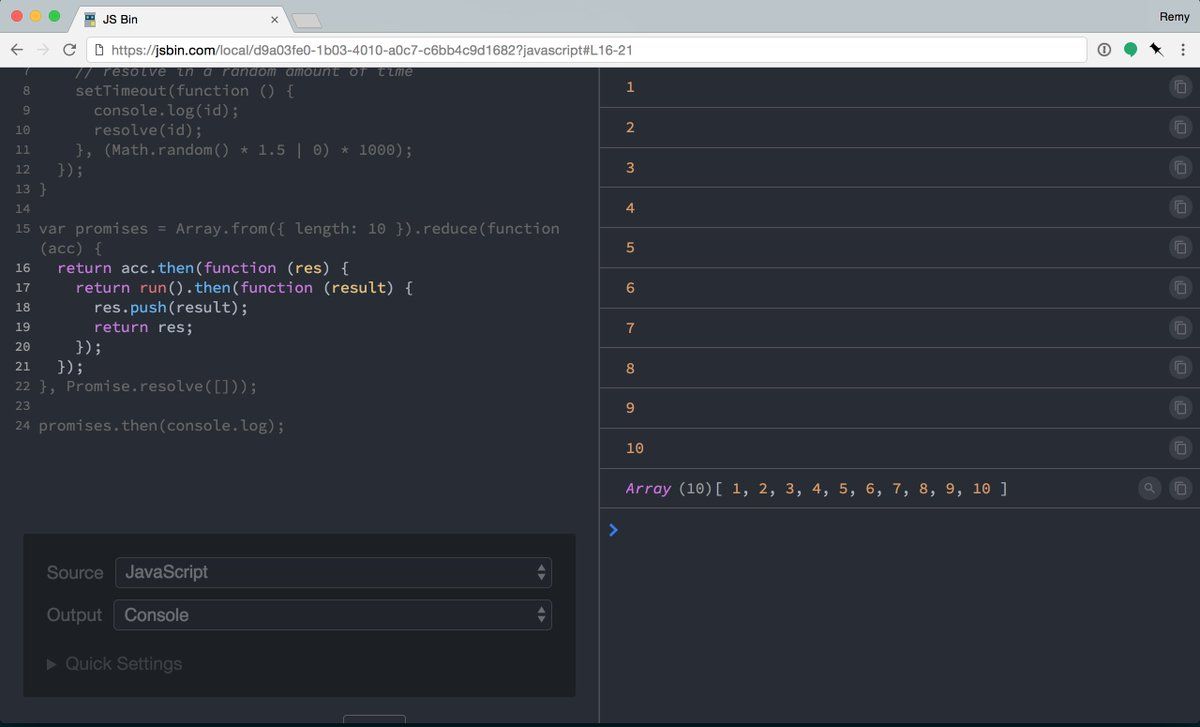
Task: Expand the Quick Settings section
Action: point(115,664)
